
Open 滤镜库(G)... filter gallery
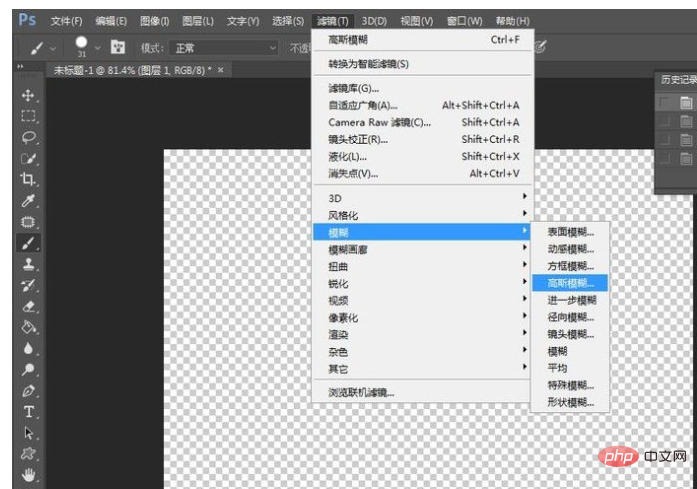click(x=422, y=88)
